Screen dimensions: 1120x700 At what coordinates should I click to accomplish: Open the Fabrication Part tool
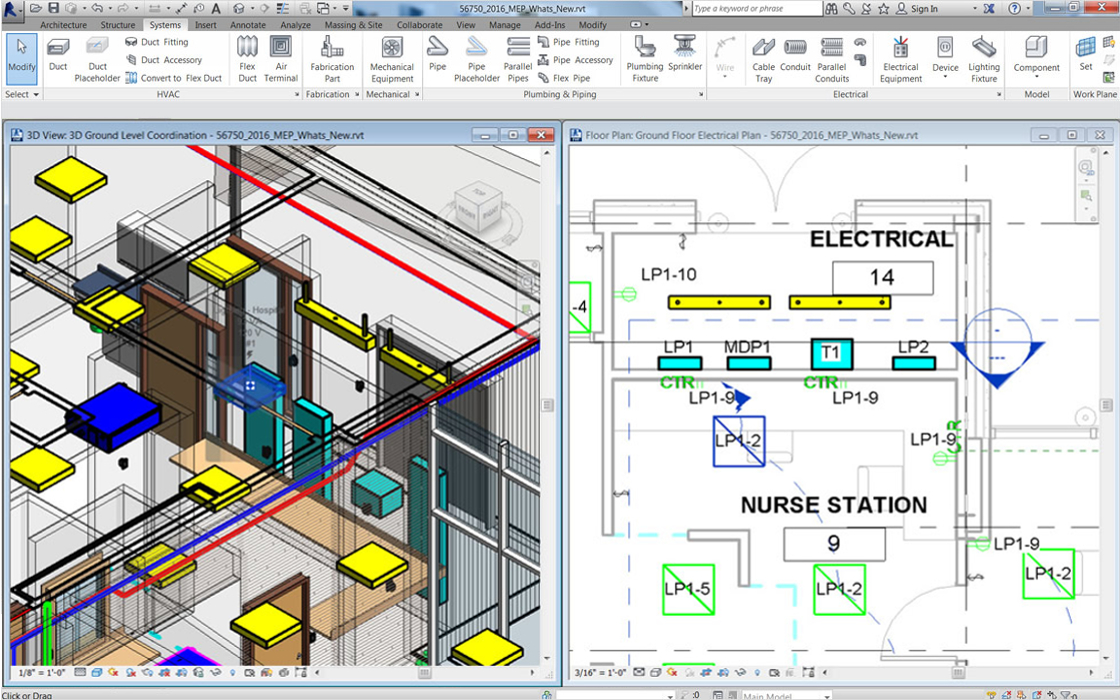tap(332, 58)
